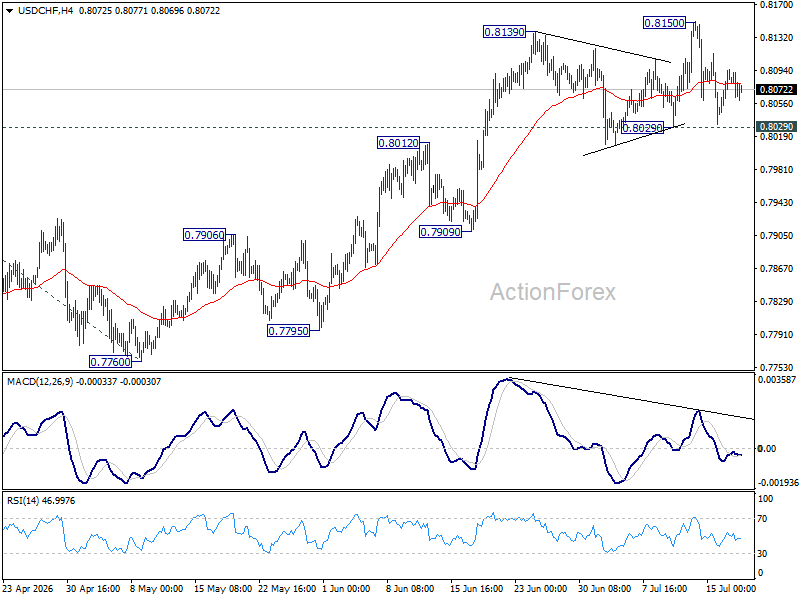Select the 0.80120 price label
The height and width of the screenshot is (600, 800).
[398, 143]
